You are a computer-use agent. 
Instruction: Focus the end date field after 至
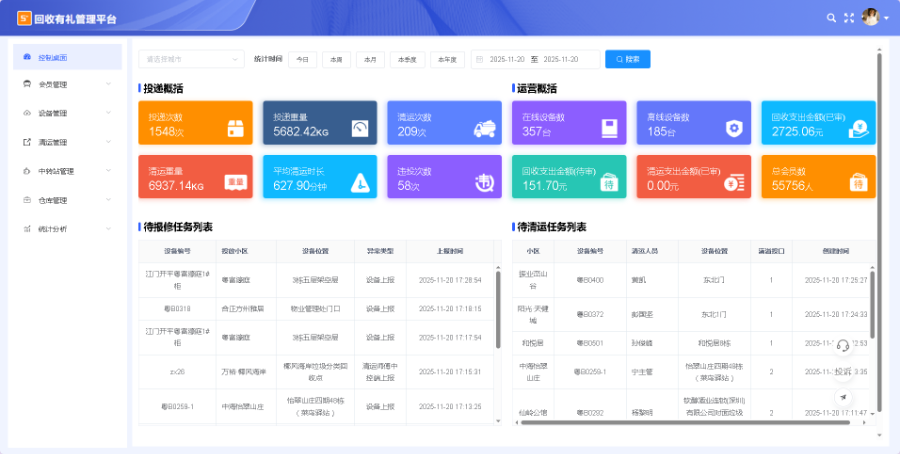click(x=561, y=59)
